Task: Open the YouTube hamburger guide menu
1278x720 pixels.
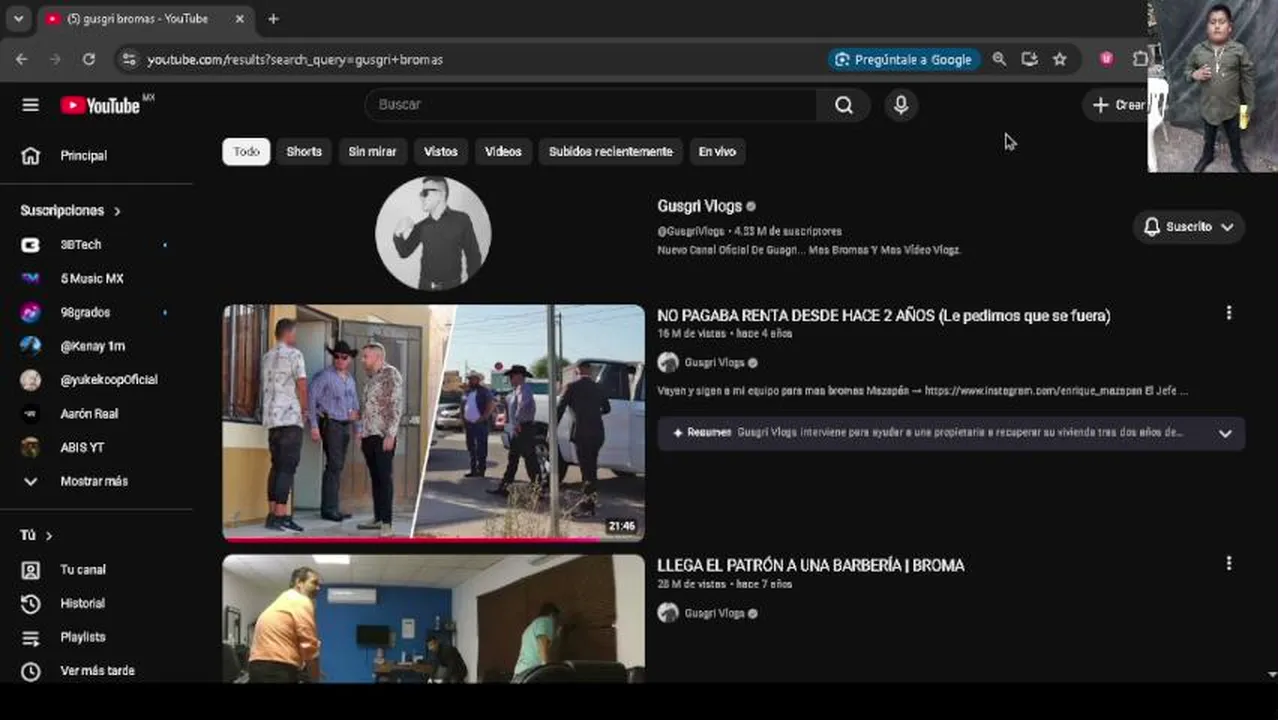Action: [30, 105]
